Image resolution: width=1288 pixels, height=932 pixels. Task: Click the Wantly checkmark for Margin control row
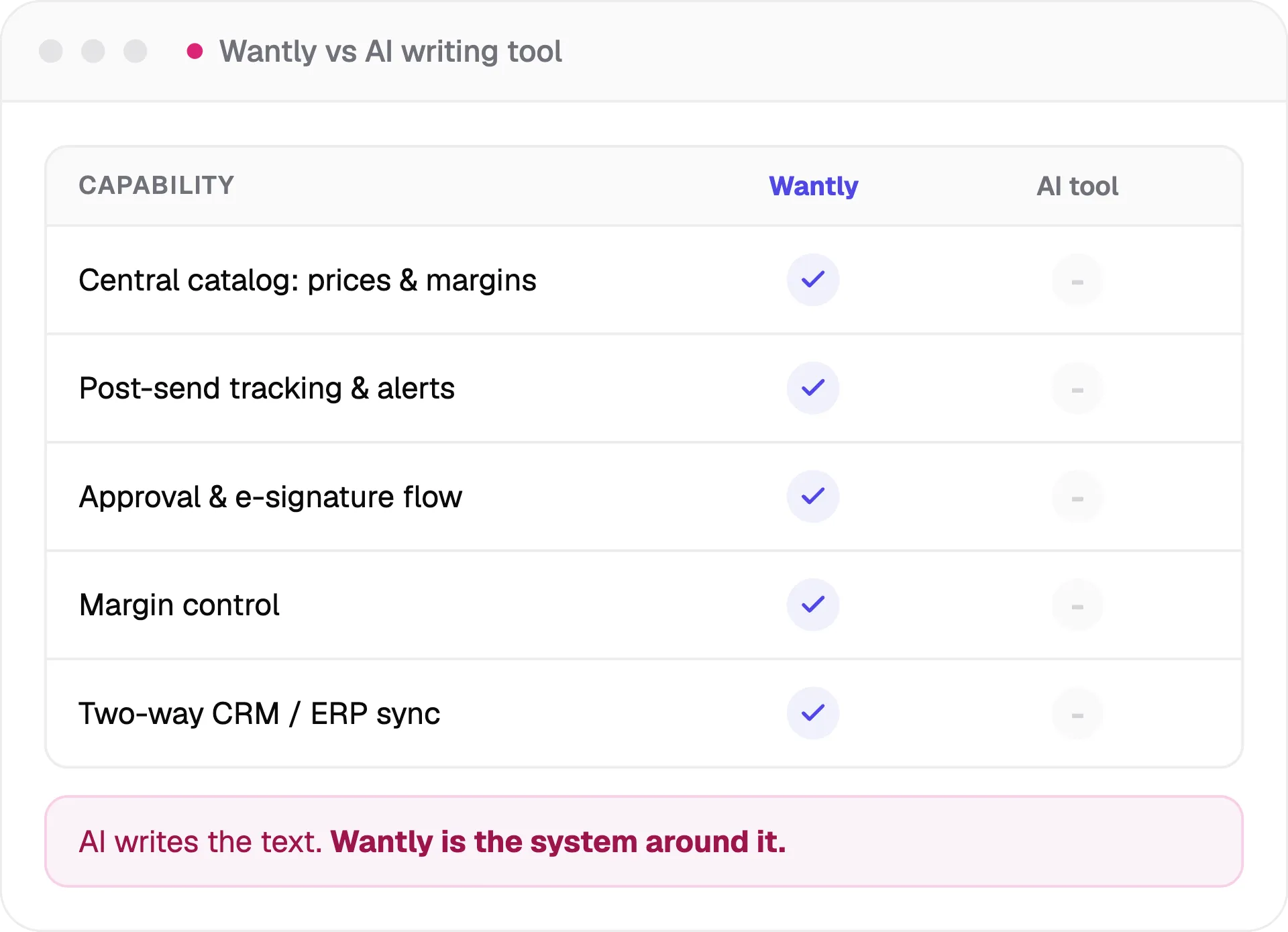[x=813, y=605]
